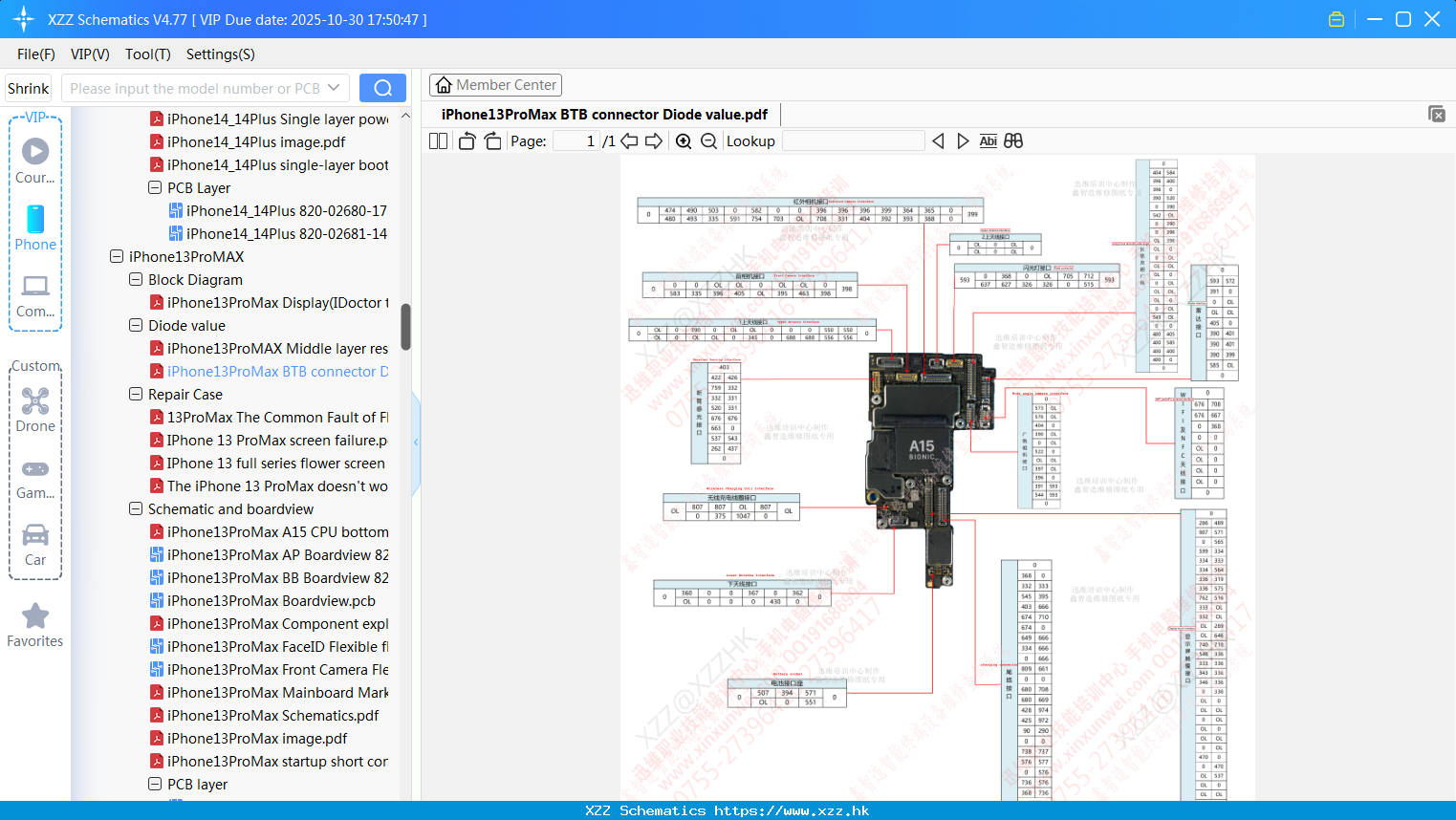The image size is (1456, 820).
Task: Open the VIP(V) menu
Action: pyautogui.click(x=90, y=54)
